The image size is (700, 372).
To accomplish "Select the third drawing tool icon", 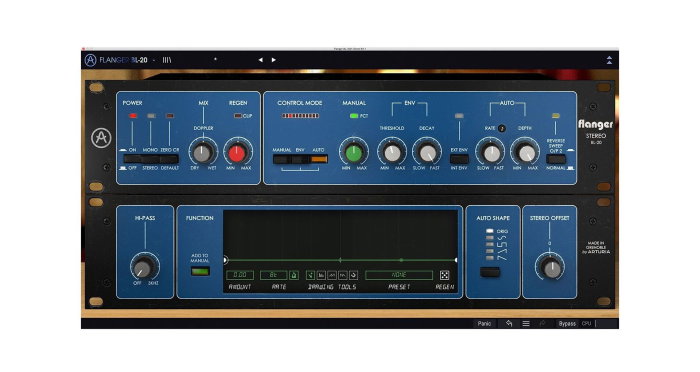I will (x=332, y=275).
